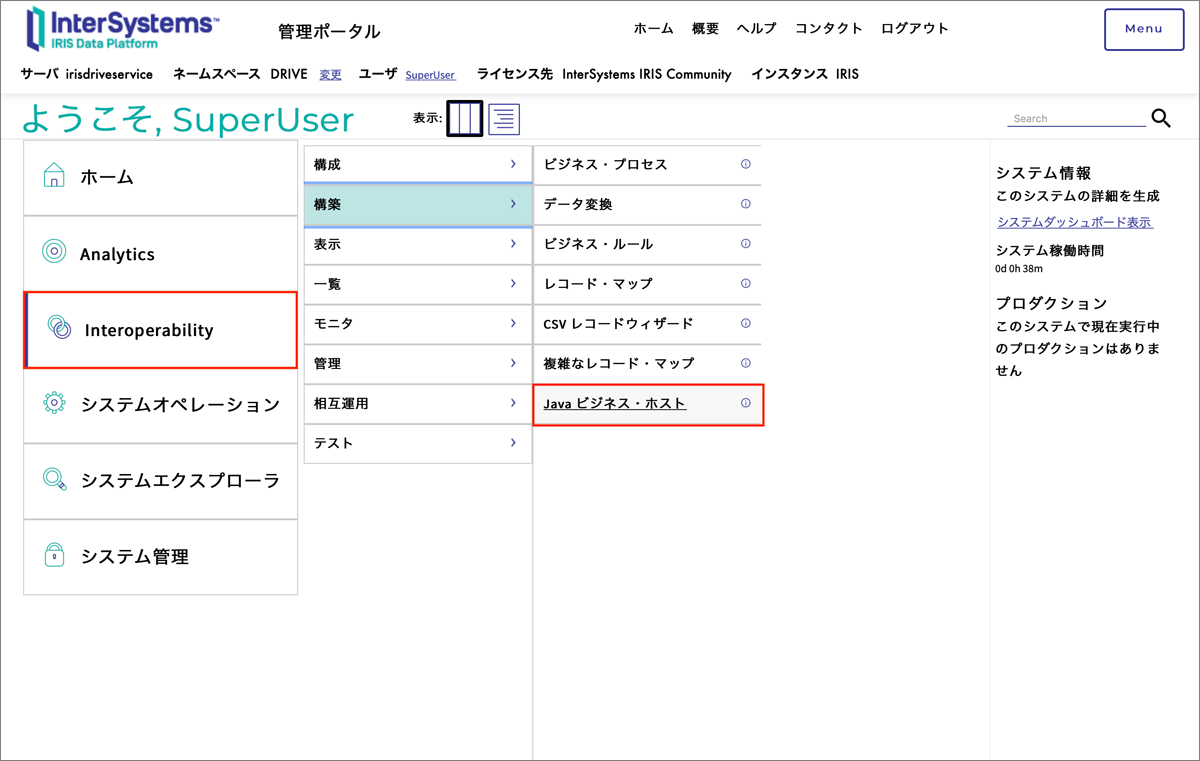Click the search magnifier icon
The width and height of the screenshot is (1200, 761).
[x=1161, y=118]
